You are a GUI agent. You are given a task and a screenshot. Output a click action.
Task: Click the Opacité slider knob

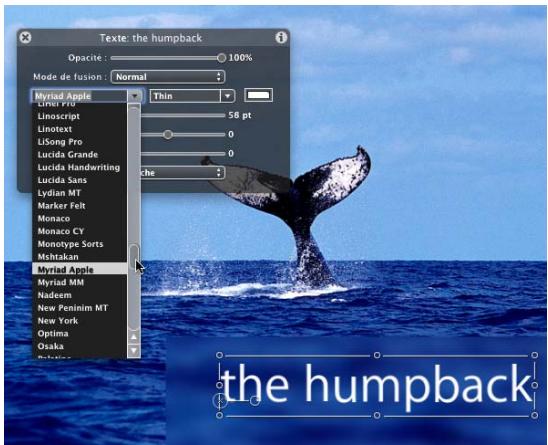point(221,58)
